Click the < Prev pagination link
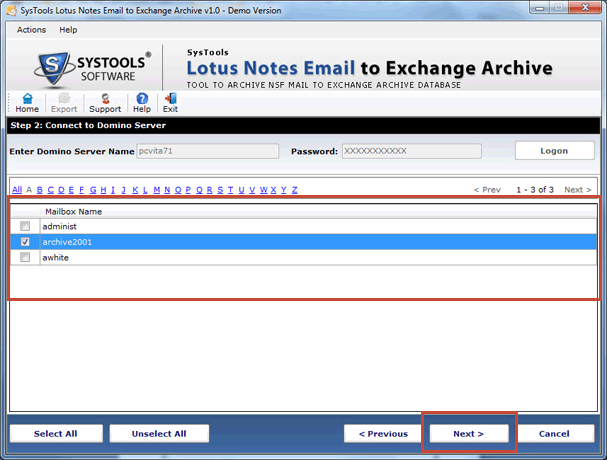This screenshot has width=607, height=460. (x=487, y=190)
